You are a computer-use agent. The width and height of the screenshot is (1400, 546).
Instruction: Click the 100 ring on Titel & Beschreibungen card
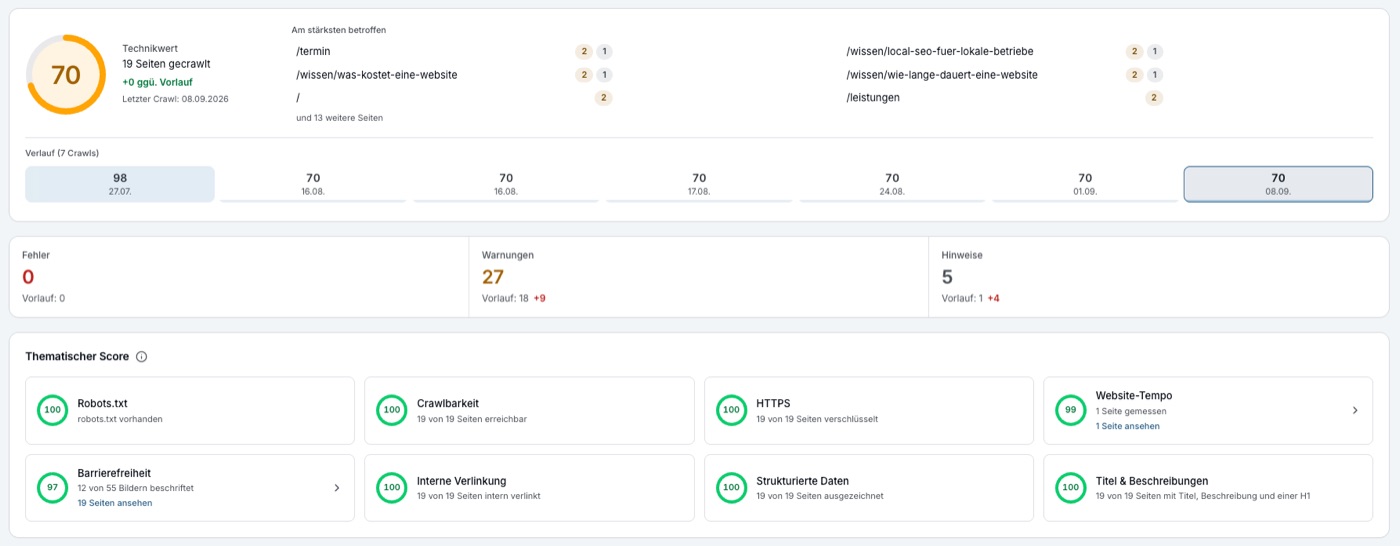tap(1071, 488)
